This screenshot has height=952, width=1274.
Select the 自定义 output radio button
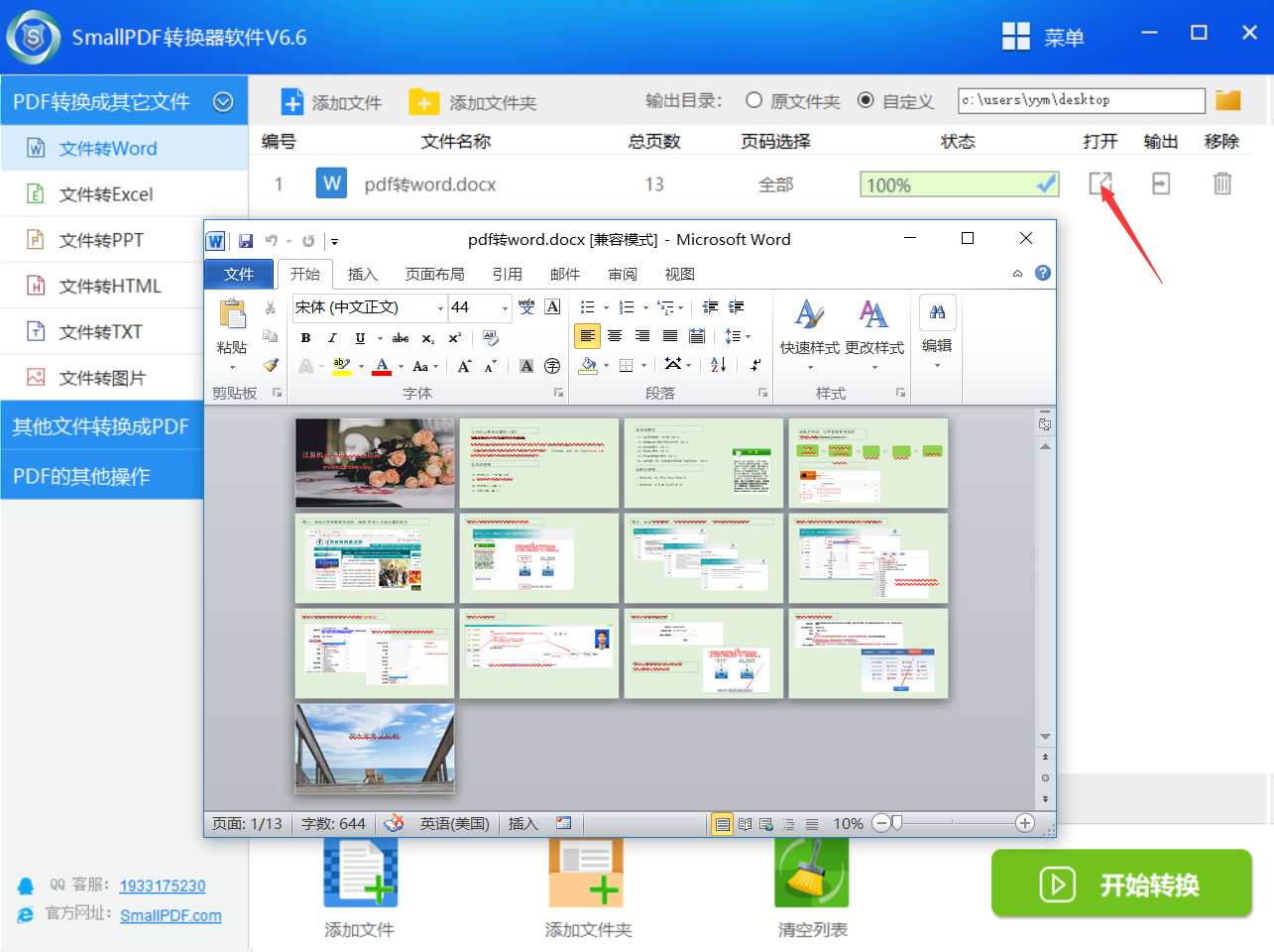click(x=866, y=100)
